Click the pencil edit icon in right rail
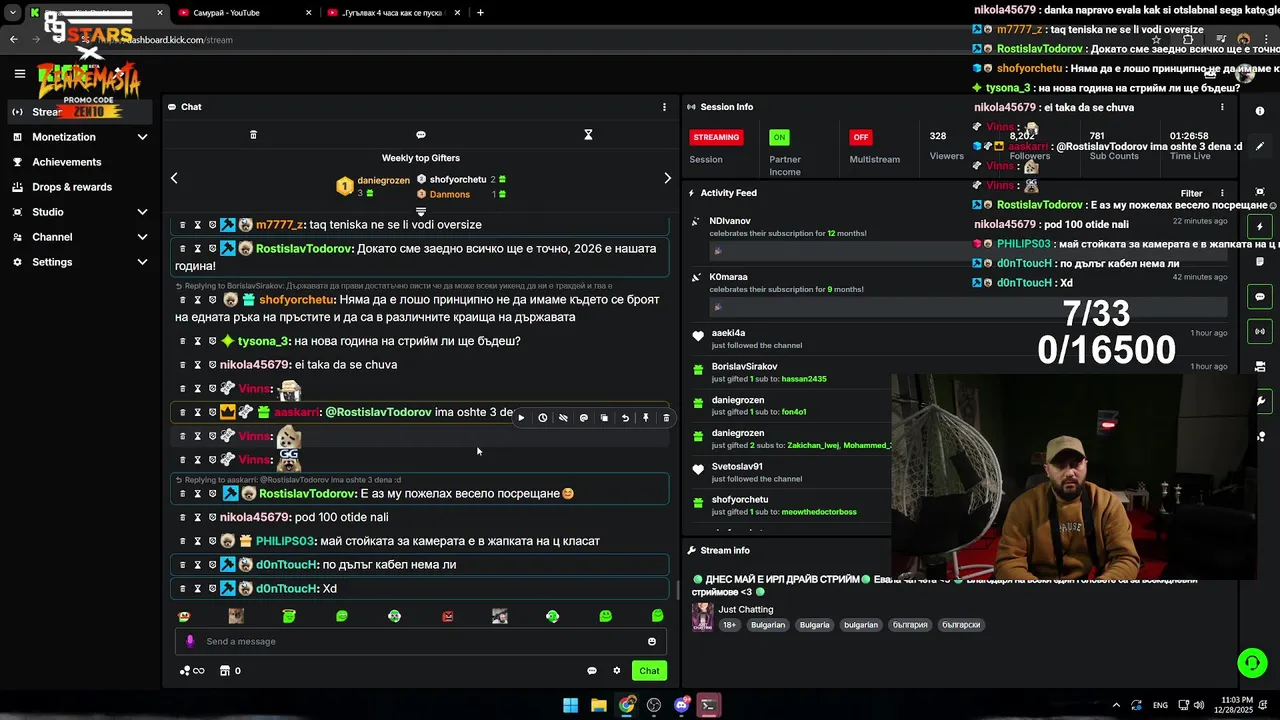The width and height of the screenshot is (1280, 720). (1260, 146)
